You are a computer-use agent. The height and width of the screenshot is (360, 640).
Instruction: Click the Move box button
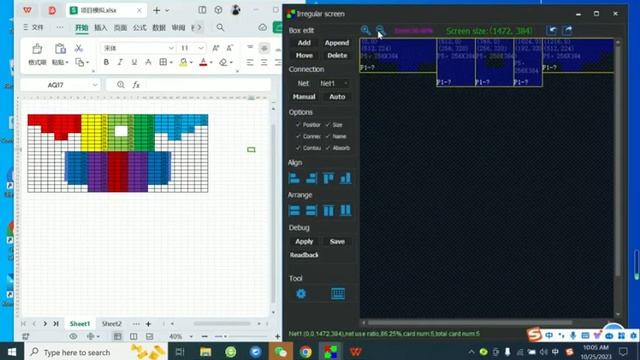point(304,55)
